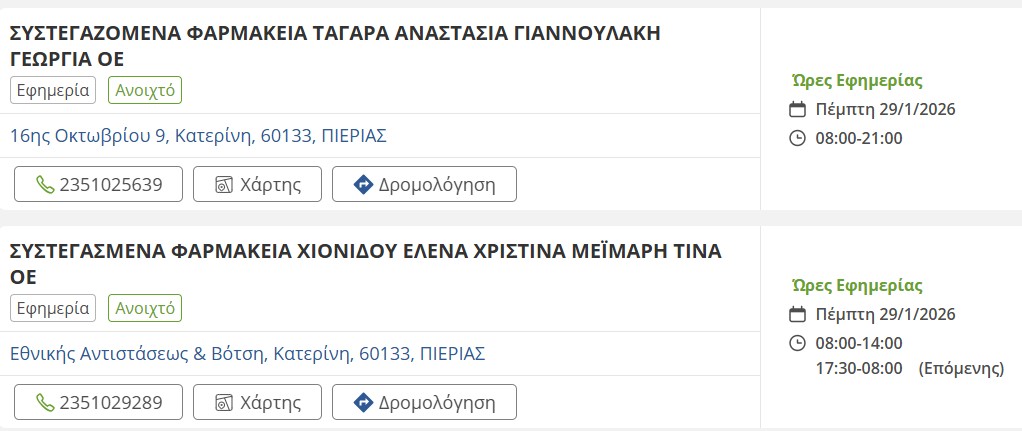Click the calendar icon in the ΤΑΓΑΡΑ card

(x=797, y=110)
